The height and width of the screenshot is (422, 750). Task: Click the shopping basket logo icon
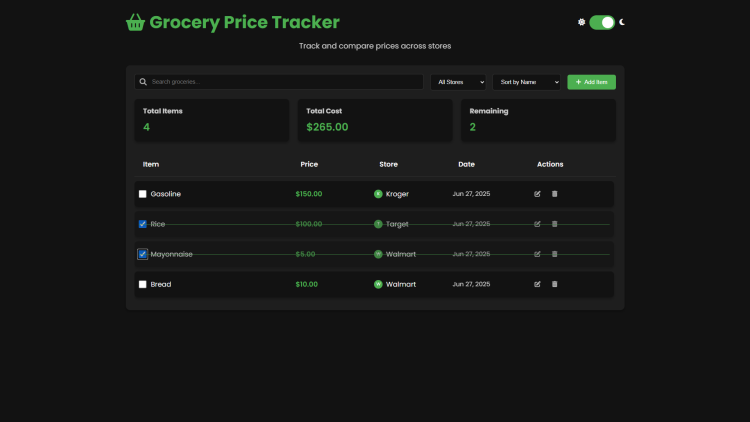coord(135,22)
